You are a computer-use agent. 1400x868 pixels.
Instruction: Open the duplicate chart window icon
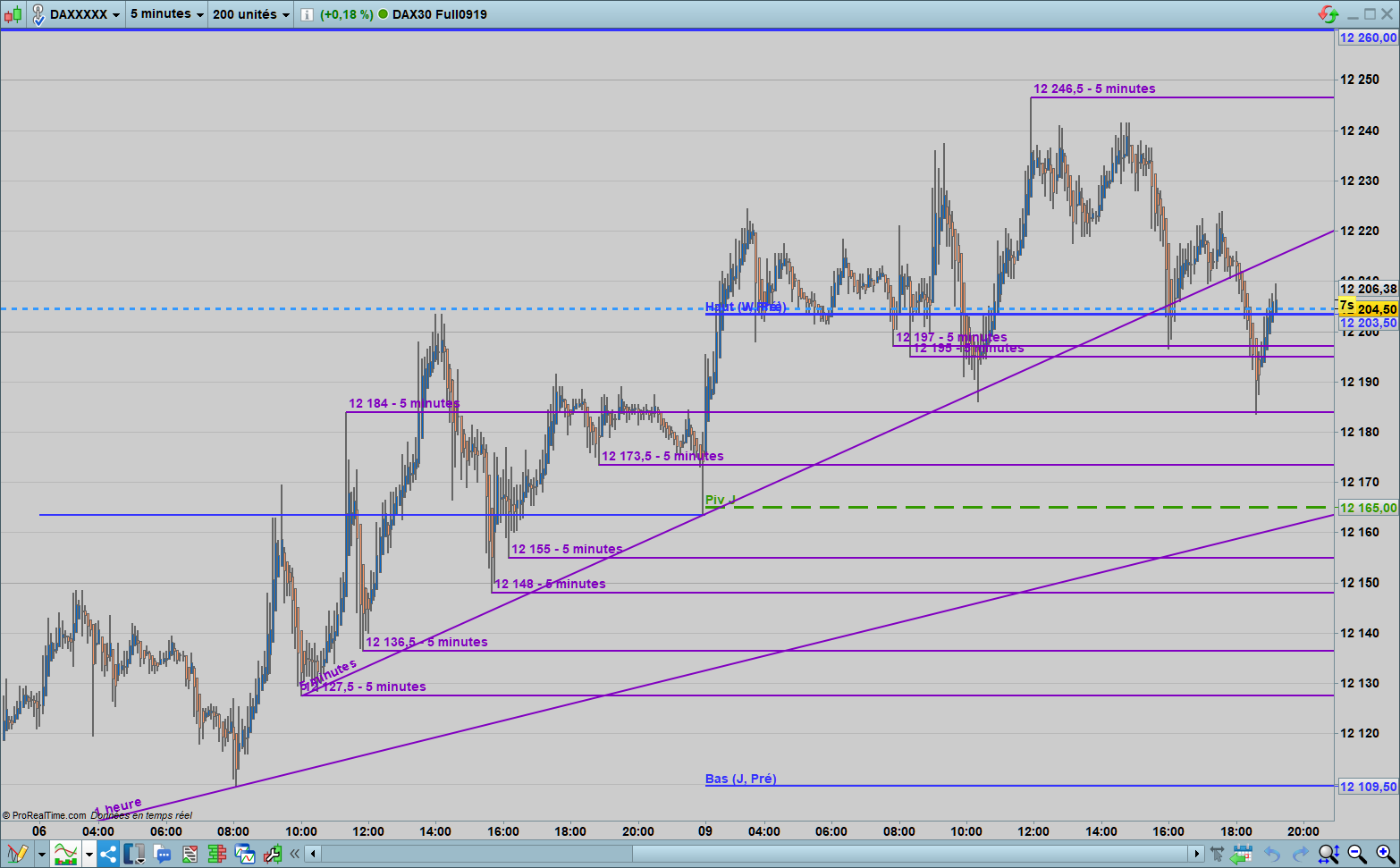[245, 854]
